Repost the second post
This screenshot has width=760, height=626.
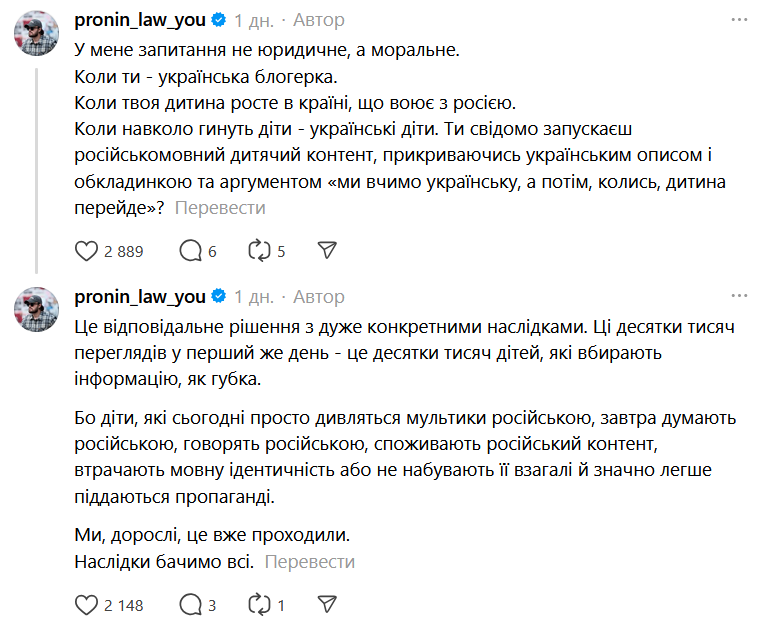(259, 605)
